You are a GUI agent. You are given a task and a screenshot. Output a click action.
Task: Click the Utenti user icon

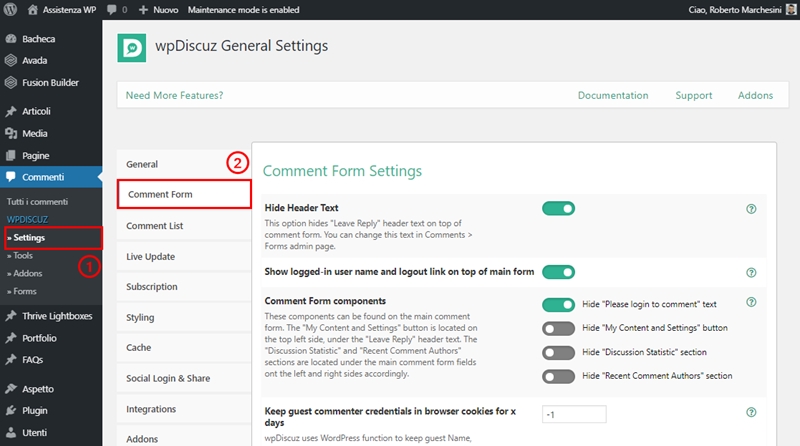[11, 433]
